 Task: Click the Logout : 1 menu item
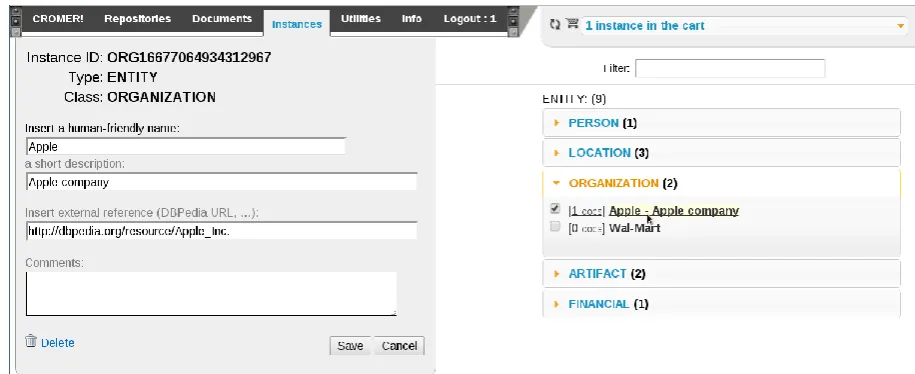[470, 19]
